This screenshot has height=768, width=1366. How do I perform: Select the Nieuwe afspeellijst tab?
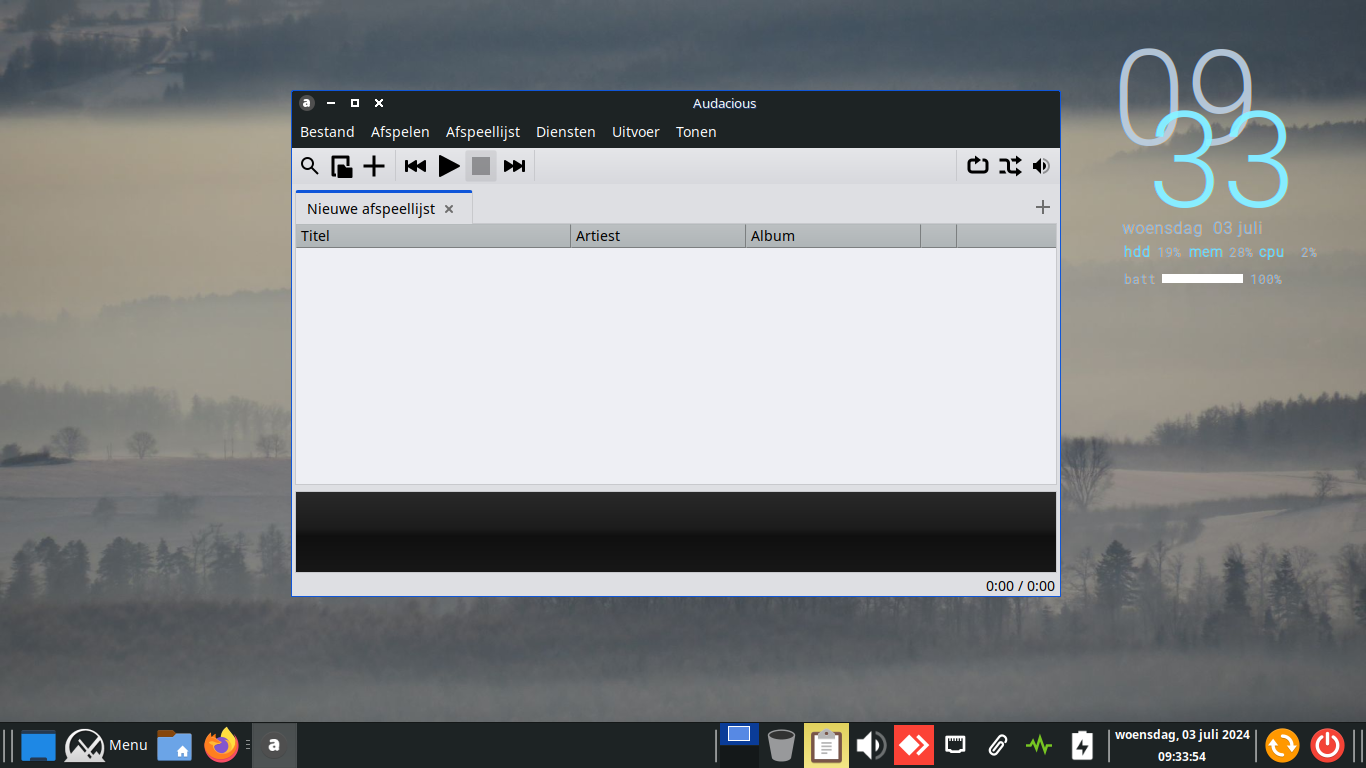[371, 209]
